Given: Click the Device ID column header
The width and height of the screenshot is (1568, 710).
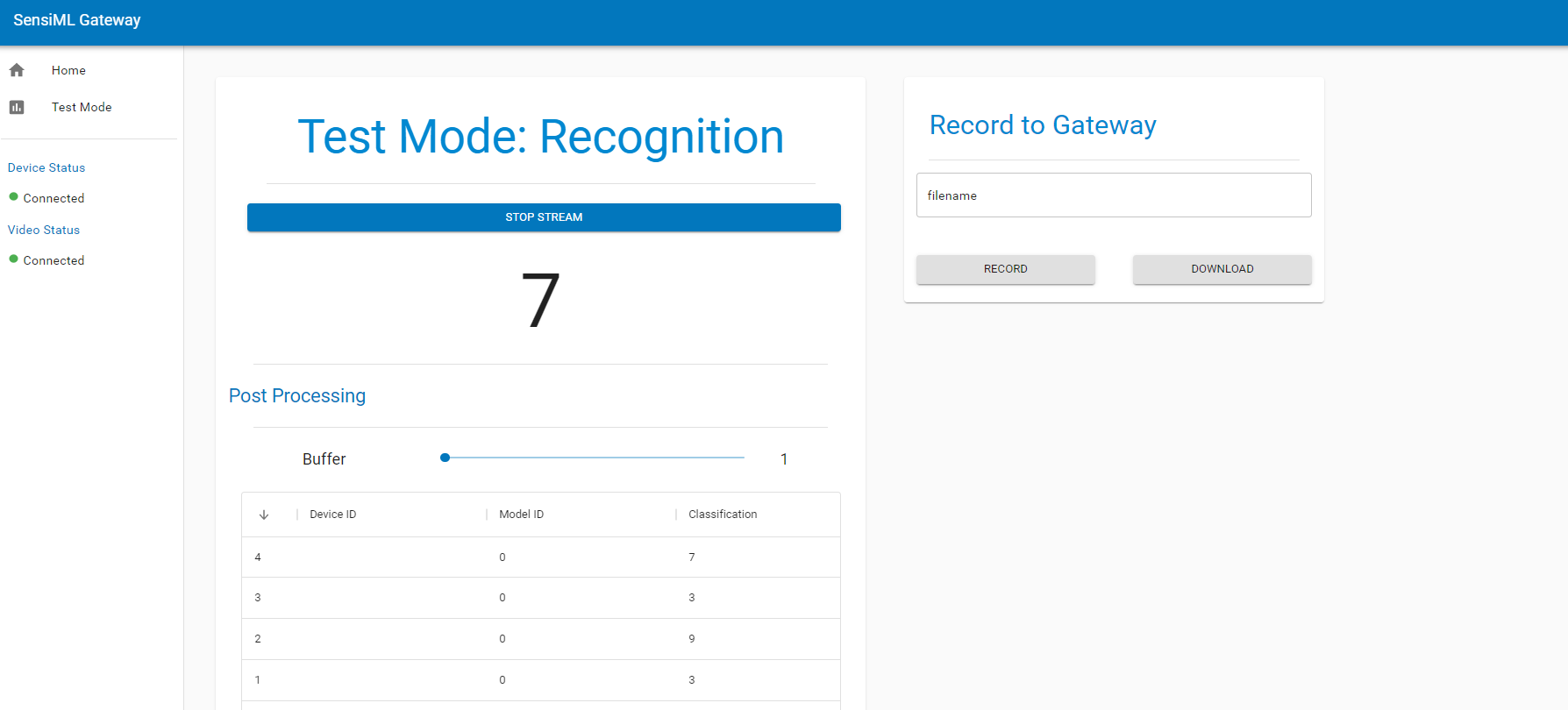Looking at the screenshot, I should (333, 515).
